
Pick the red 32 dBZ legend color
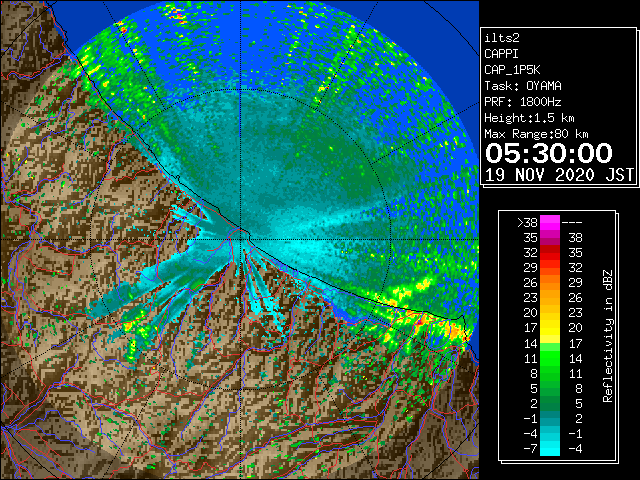[550, 253]
